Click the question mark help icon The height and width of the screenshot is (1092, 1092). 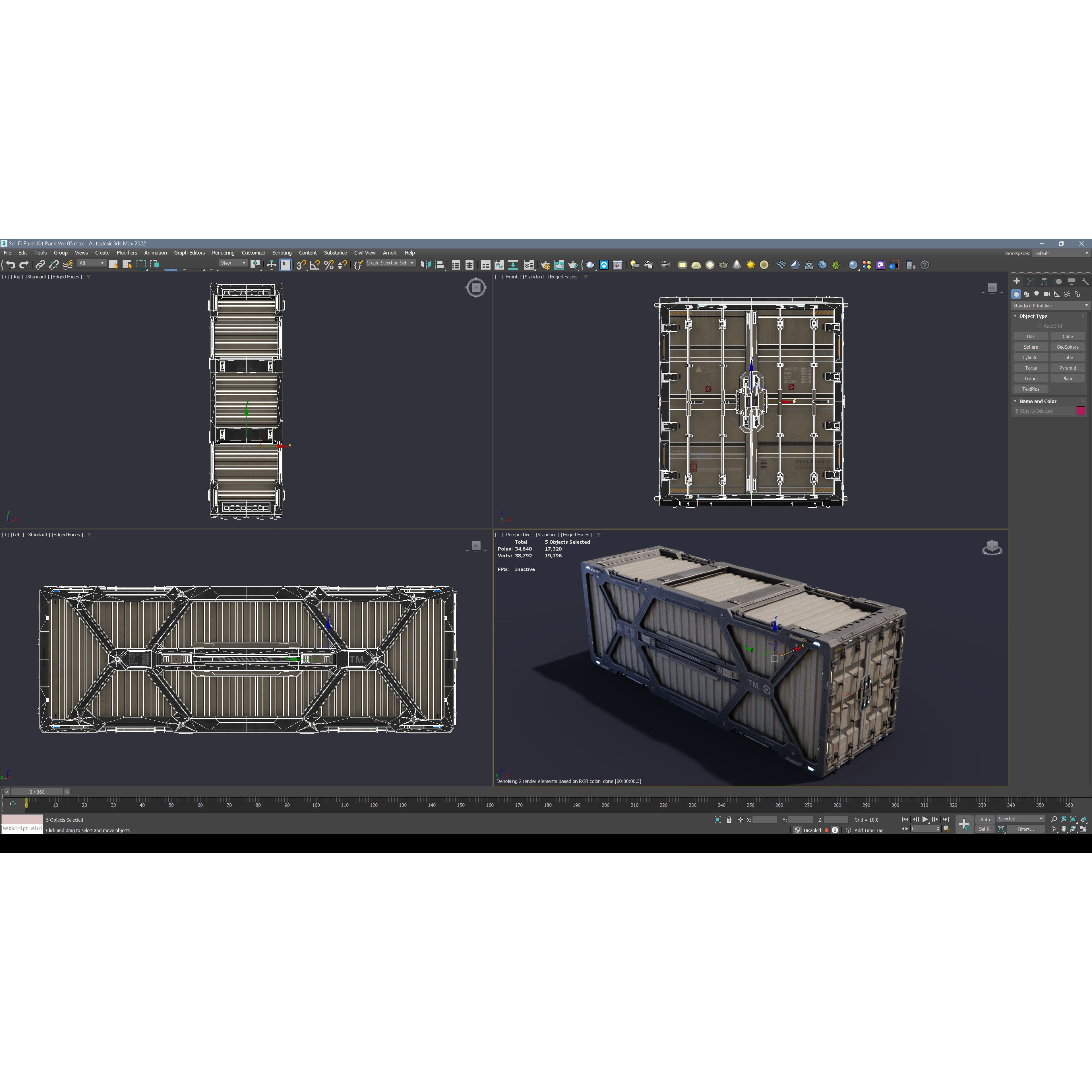(925, 265)
